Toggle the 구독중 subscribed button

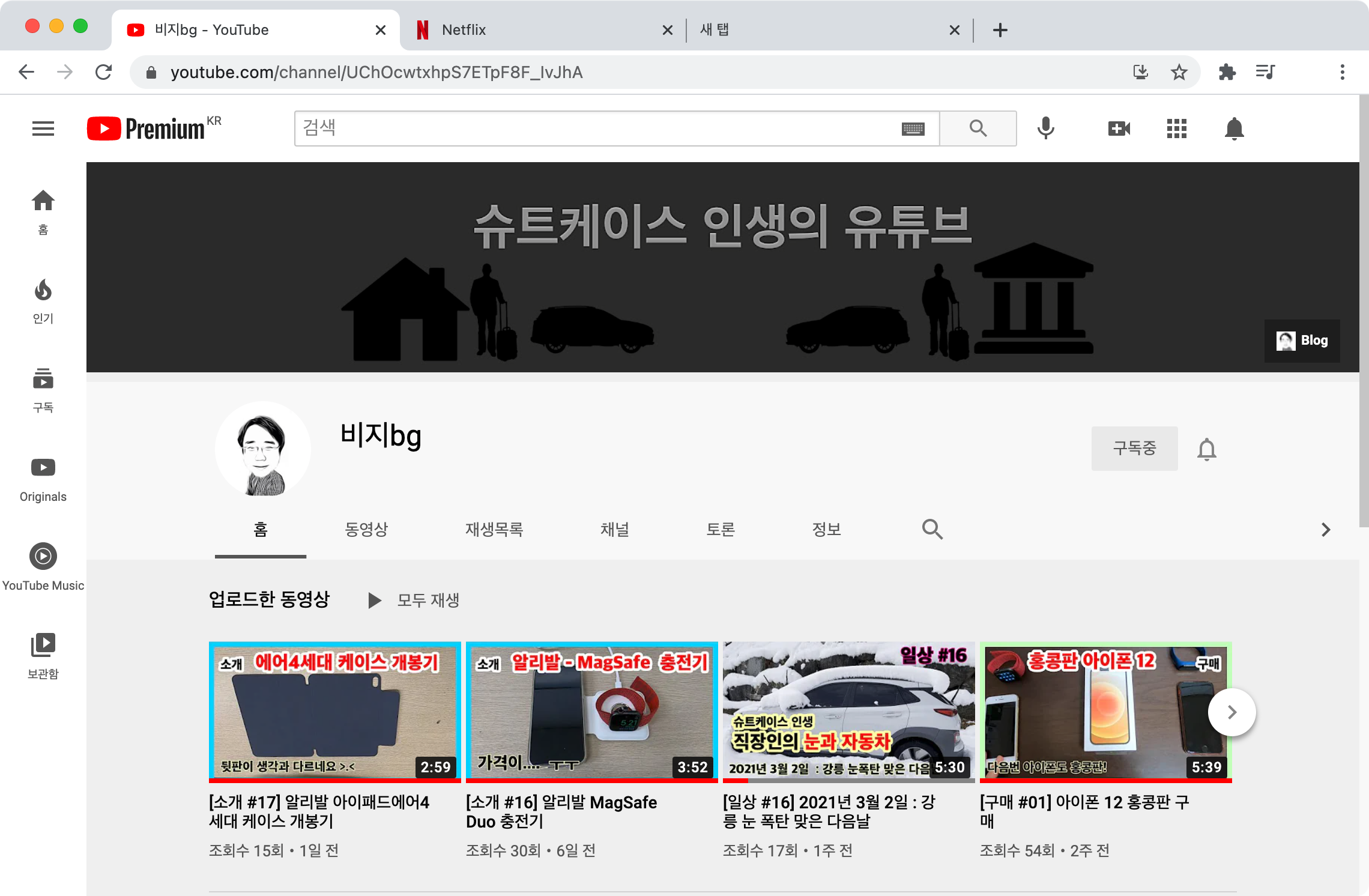tap(1134, 448)
